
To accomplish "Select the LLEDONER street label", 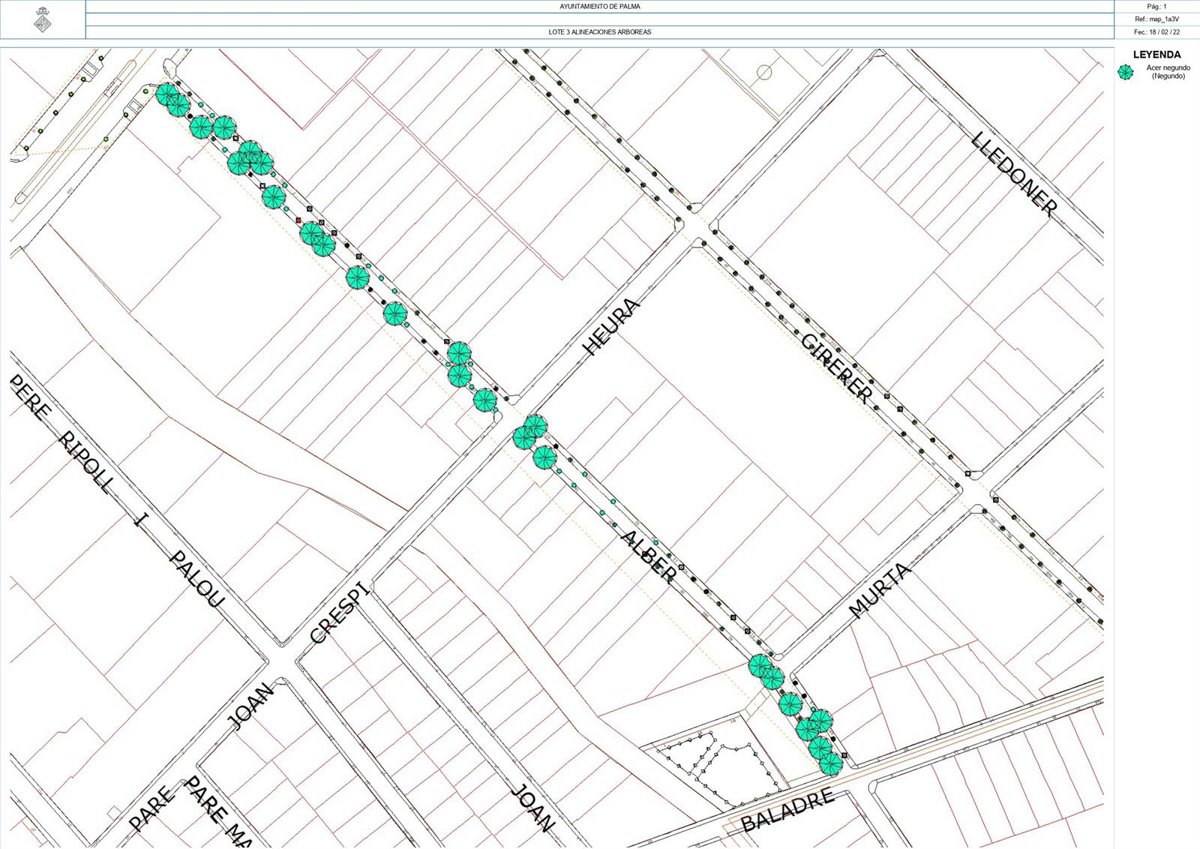I will (x=1014, y=174).
